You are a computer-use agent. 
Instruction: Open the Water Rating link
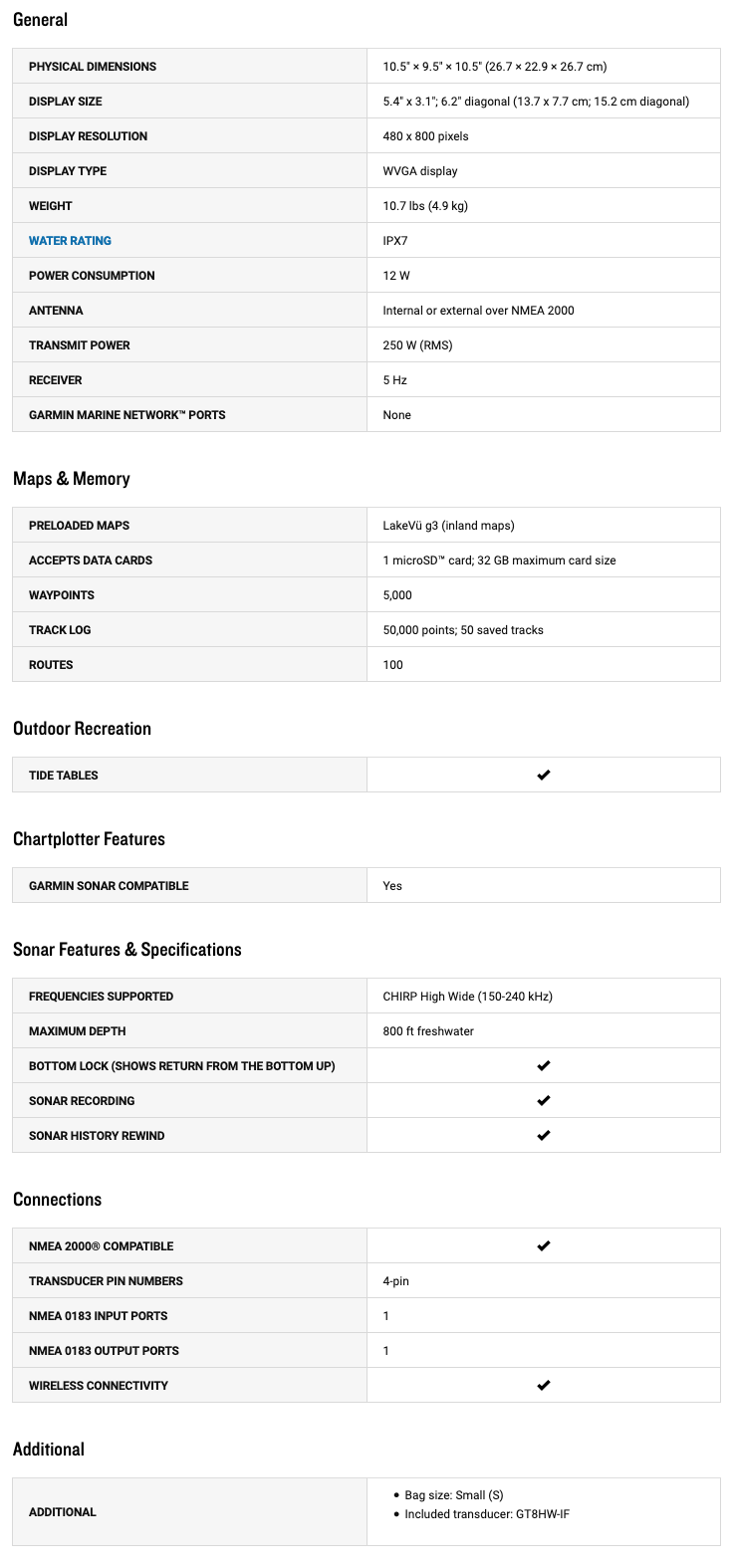point(70,241)
